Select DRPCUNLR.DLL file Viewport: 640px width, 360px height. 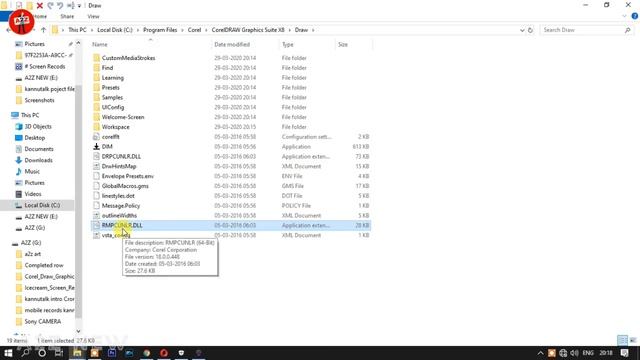tap(121, 156)
